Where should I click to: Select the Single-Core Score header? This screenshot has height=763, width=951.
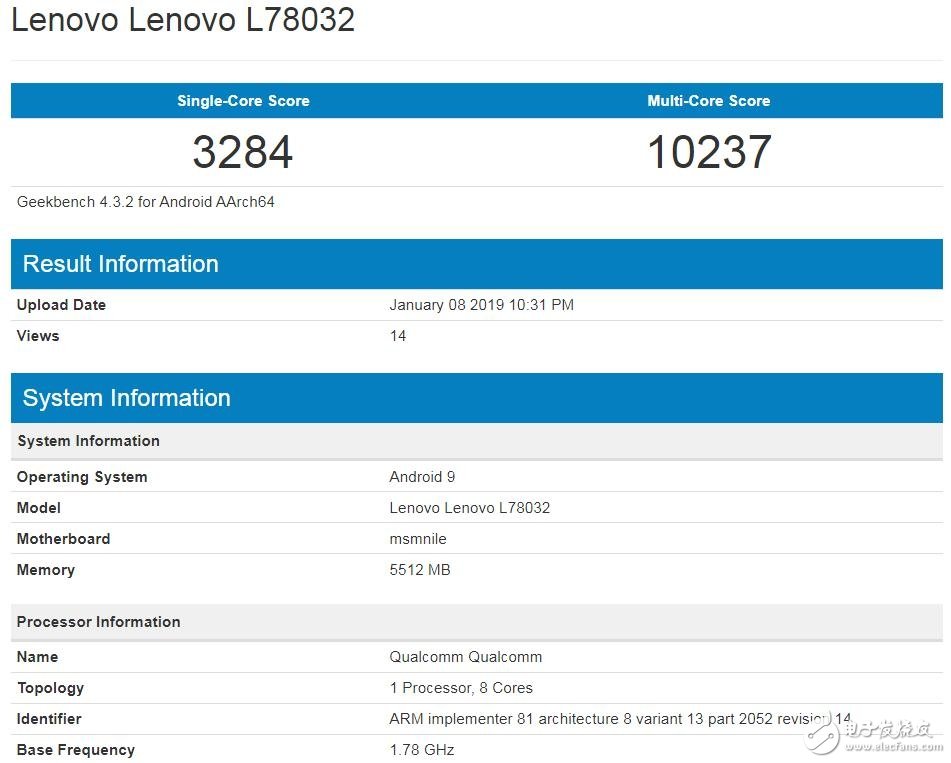pos(243,101)
